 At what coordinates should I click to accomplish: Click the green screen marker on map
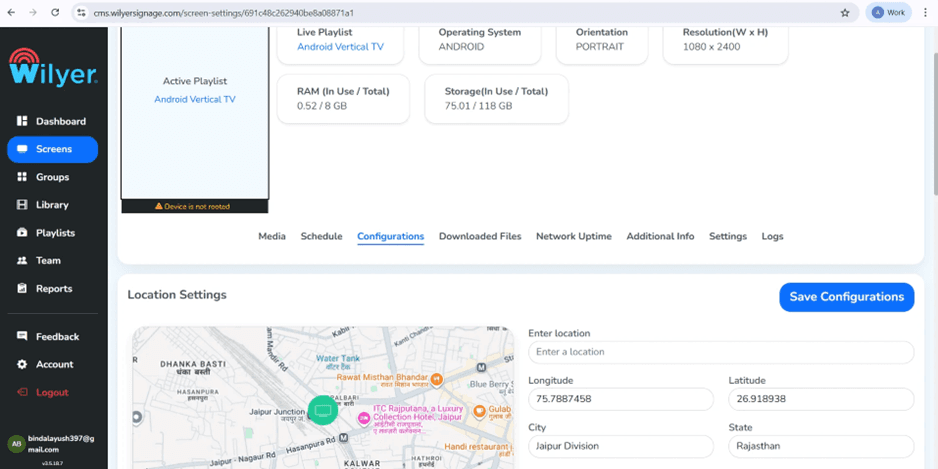(x=323, y=410)
